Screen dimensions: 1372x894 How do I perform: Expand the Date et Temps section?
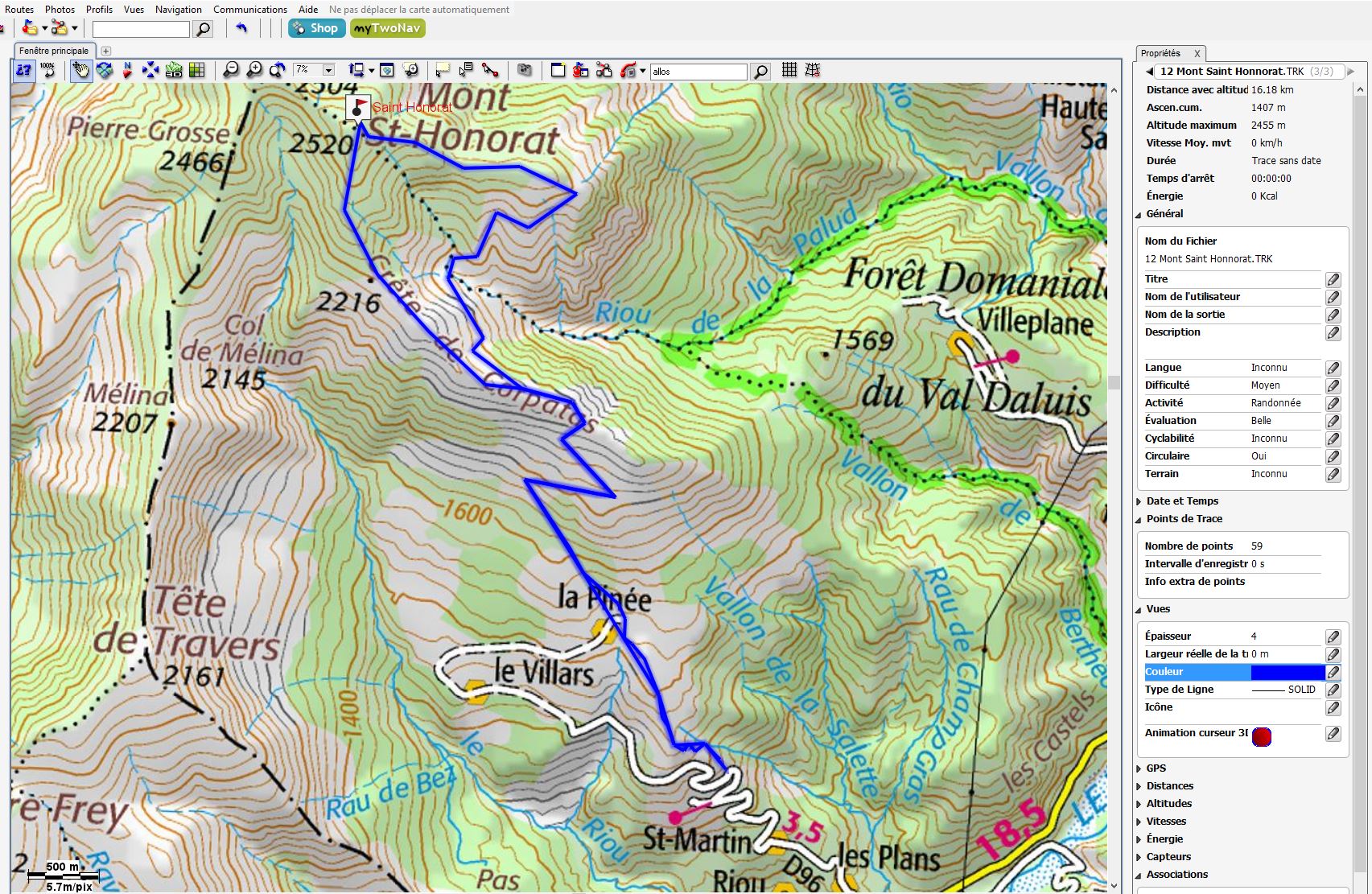coord(1181,501)
